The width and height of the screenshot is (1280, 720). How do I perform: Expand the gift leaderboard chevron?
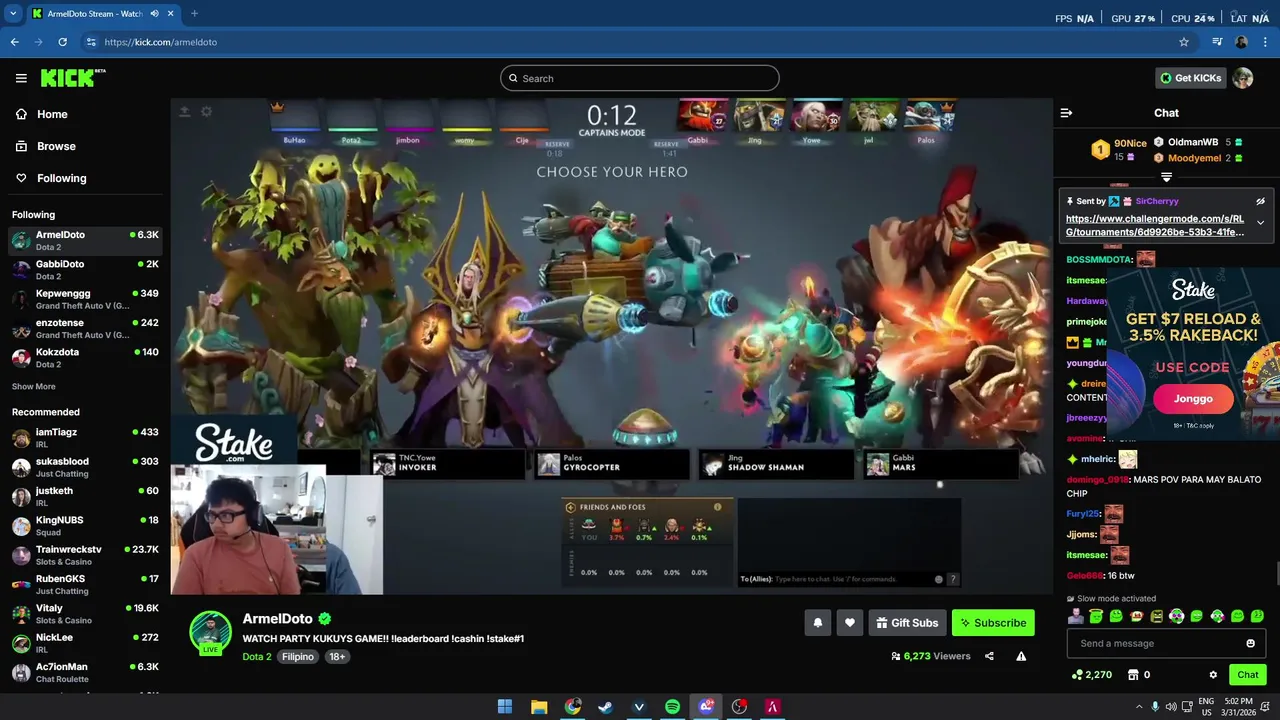1166,178
